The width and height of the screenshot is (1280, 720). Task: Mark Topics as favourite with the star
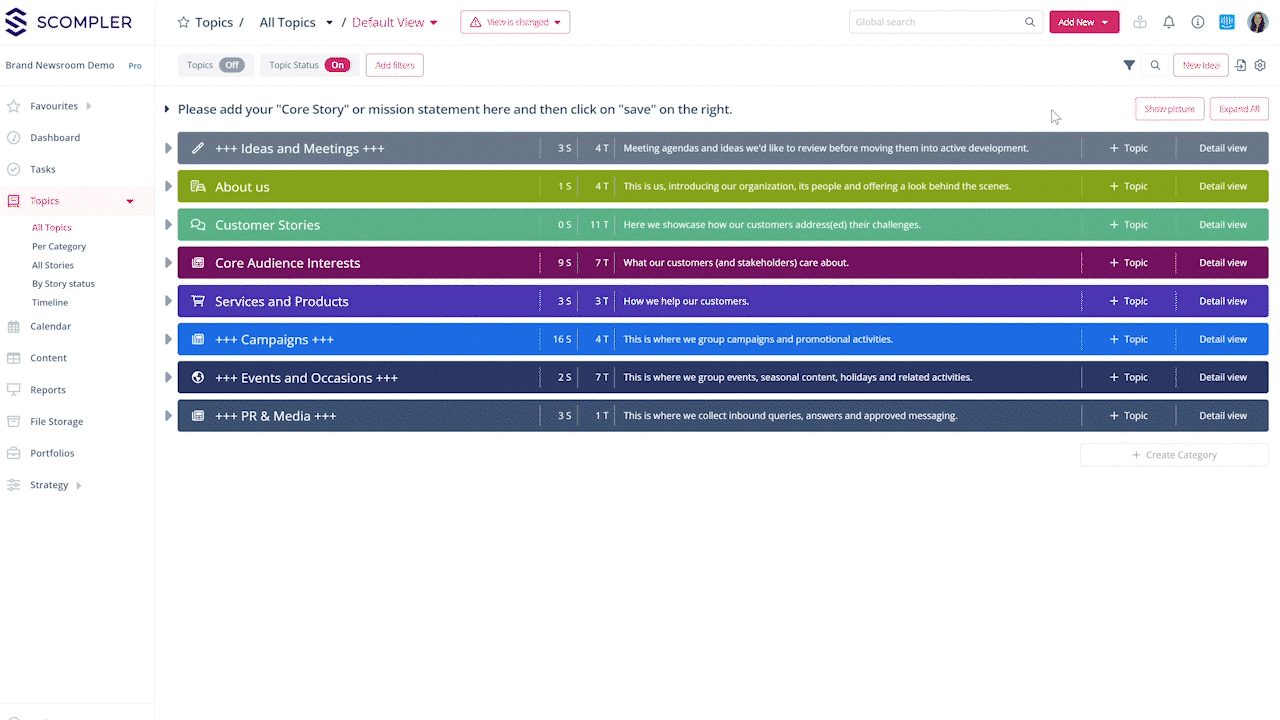click(182, 21)
